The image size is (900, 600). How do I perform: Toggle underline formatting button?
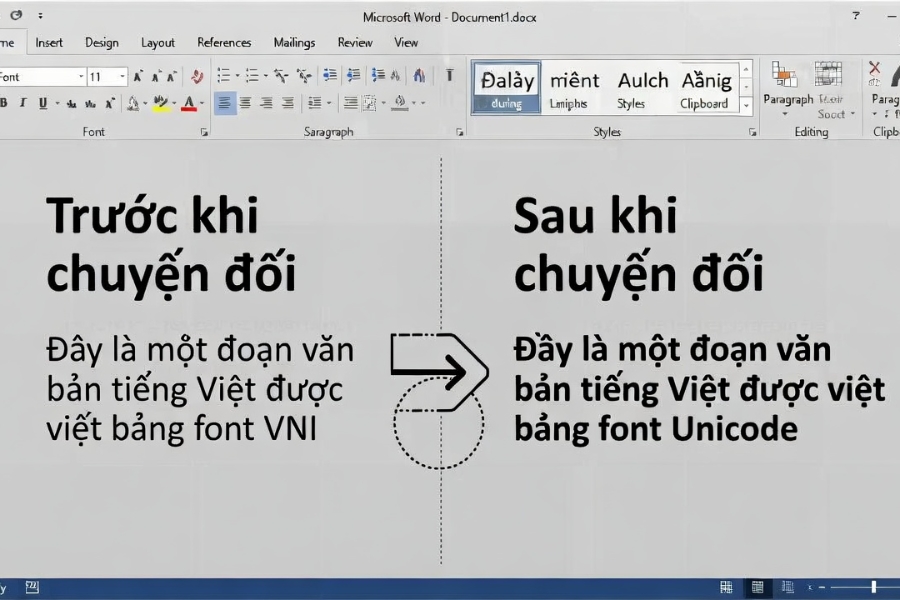click(43, 103)
